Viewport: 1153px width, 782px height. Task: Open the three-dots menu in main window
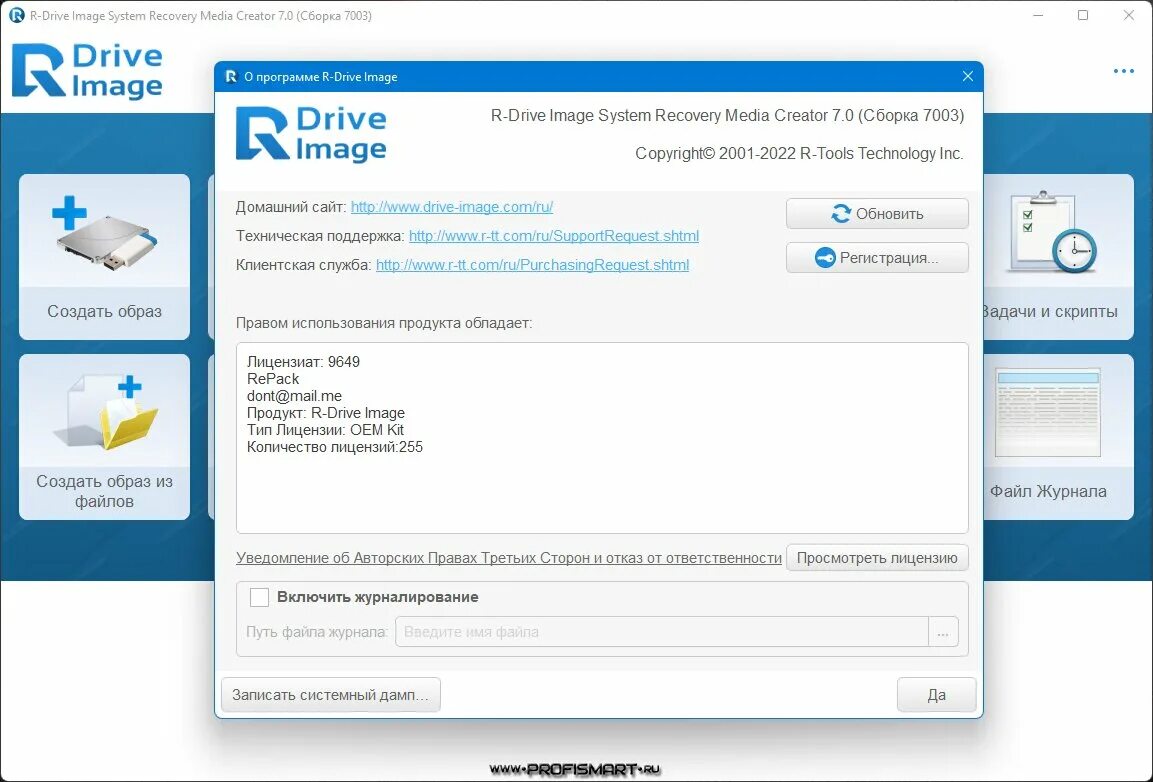pyautogui.click(x=1123, y=71)
